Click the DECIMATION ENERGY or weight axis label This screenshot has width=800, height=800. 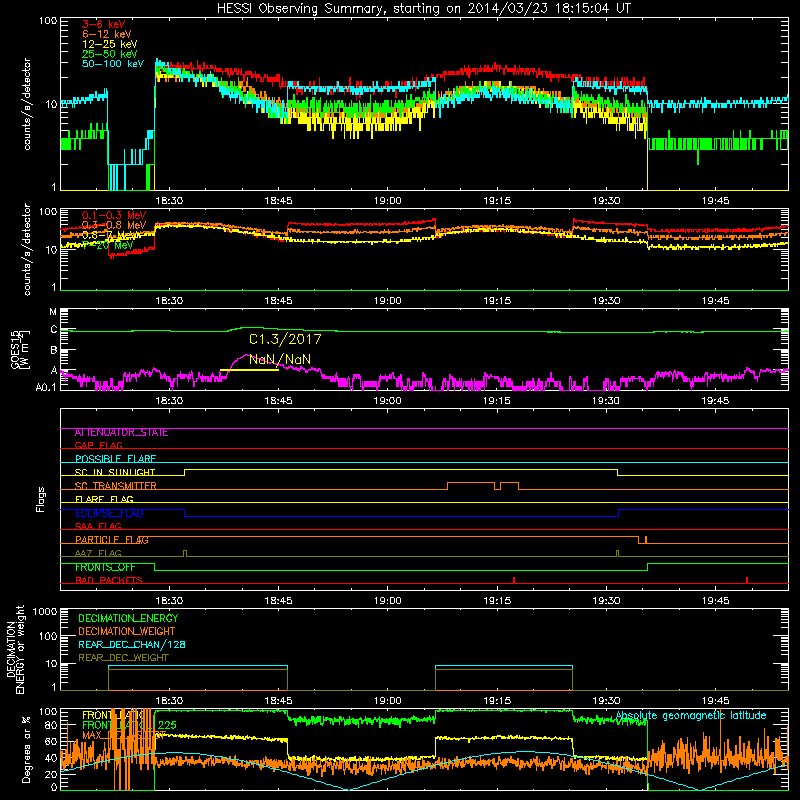click(x=15, y=649)
